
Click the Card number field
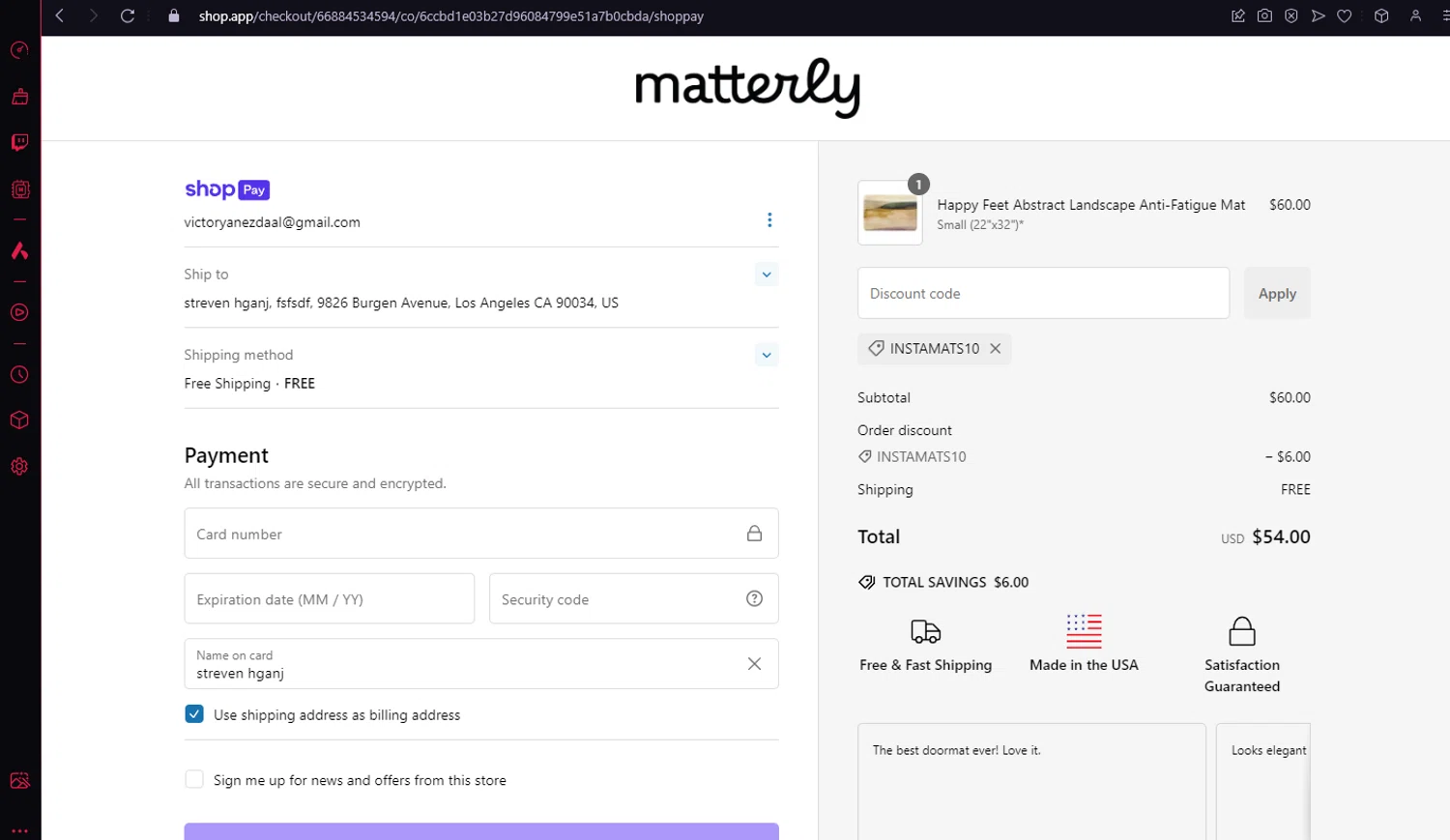(x=481, y=534)
